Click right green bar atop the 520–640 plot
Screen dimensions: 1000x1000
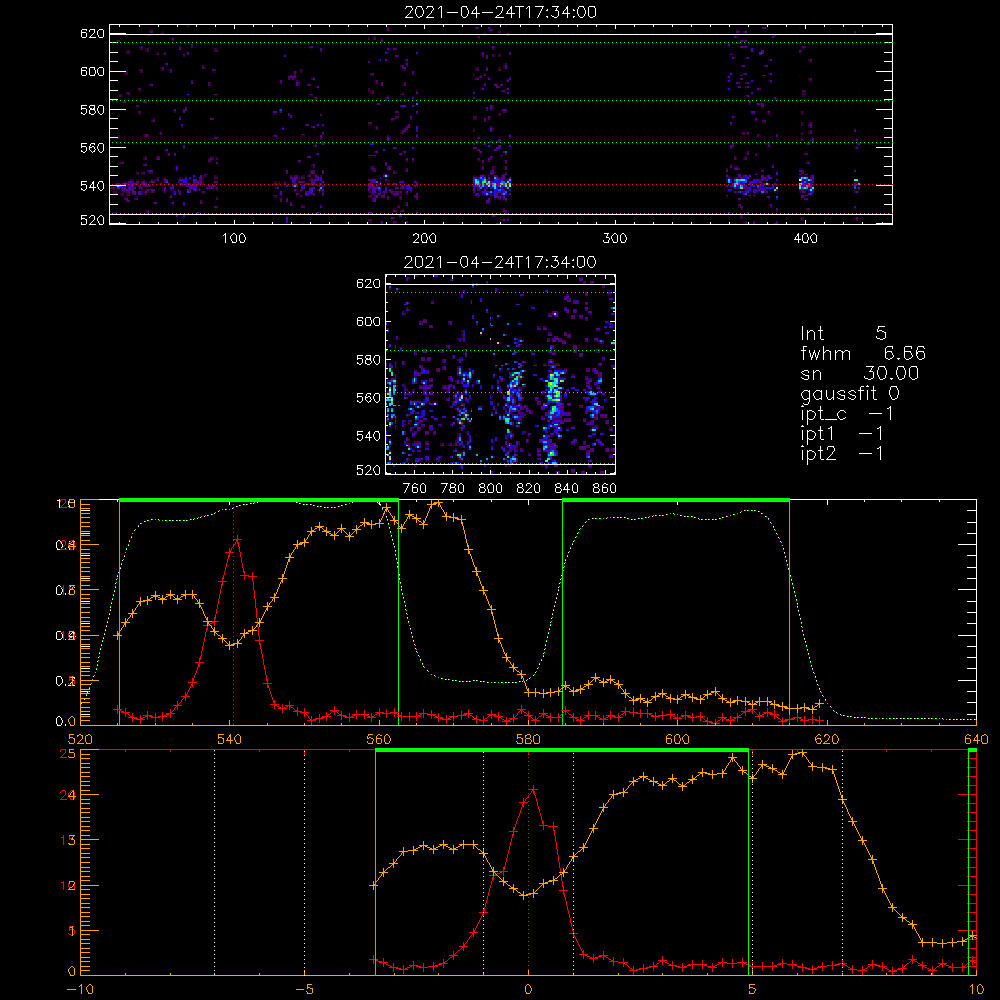click(x=676, y=500)
